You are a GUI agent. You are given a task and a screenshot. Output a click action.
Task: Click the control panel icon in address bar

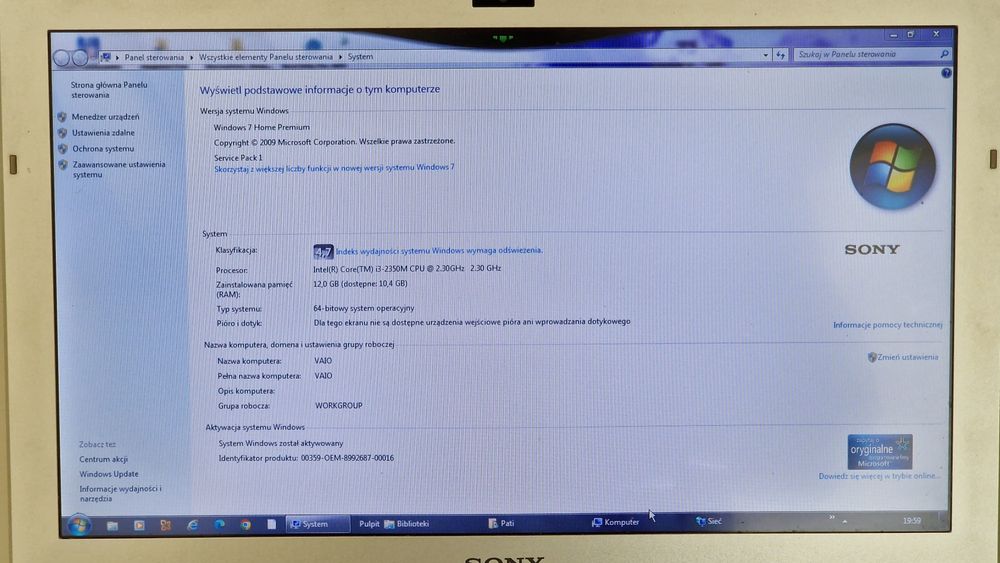coord(107,57)
